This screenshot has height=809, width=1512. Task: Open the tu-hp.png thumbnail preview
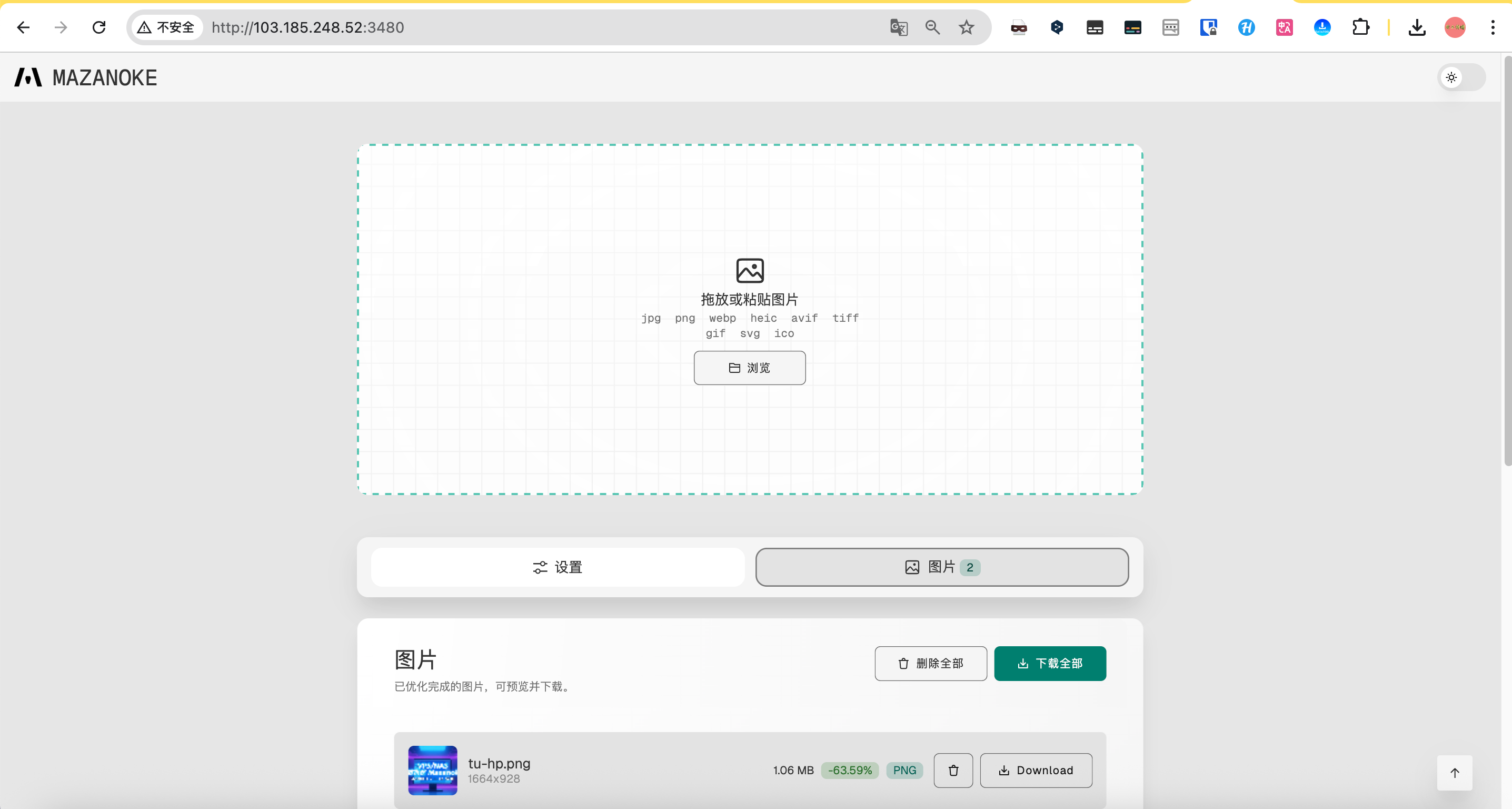pyautogui.click(x=433, y=770)
